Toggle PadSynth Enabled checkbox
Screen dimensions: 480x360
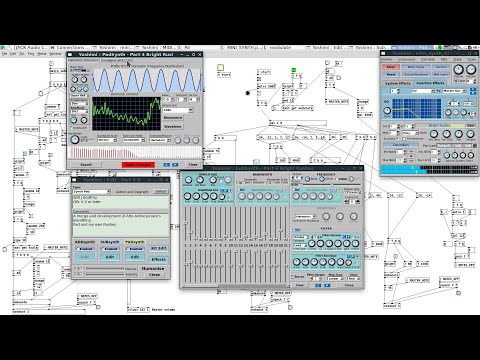coord(135,249)
